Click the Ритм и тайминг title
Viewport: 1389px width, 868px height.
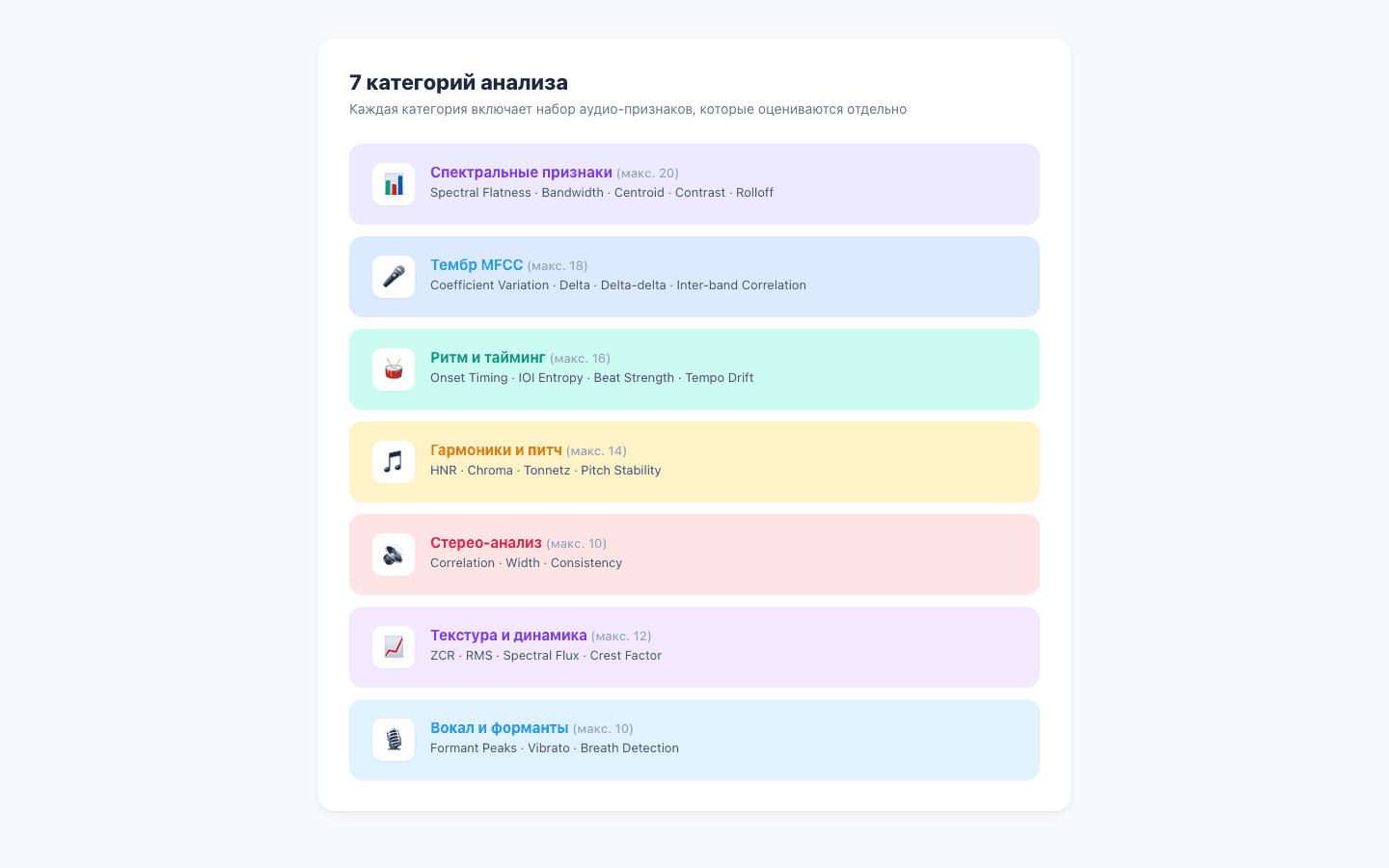coord(487,358)
